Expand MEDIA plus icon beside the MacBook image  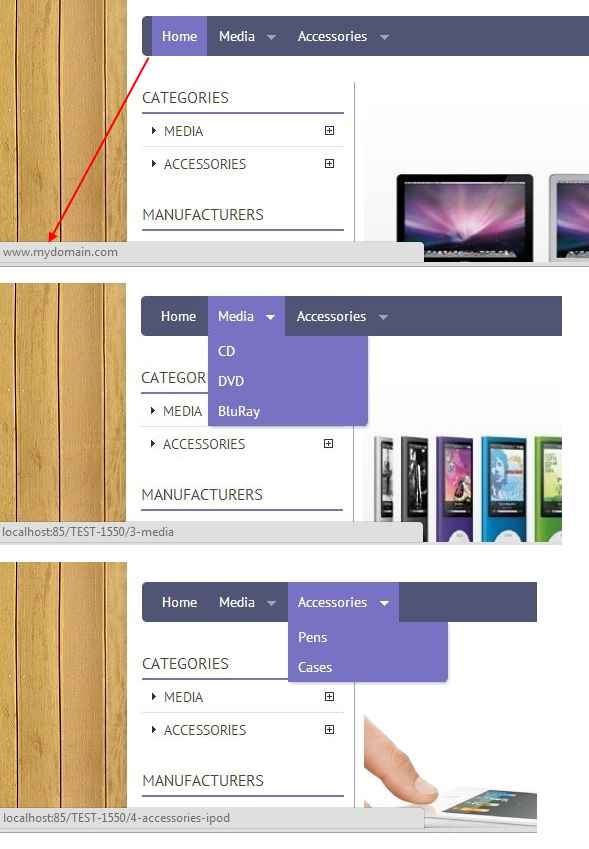329,130
